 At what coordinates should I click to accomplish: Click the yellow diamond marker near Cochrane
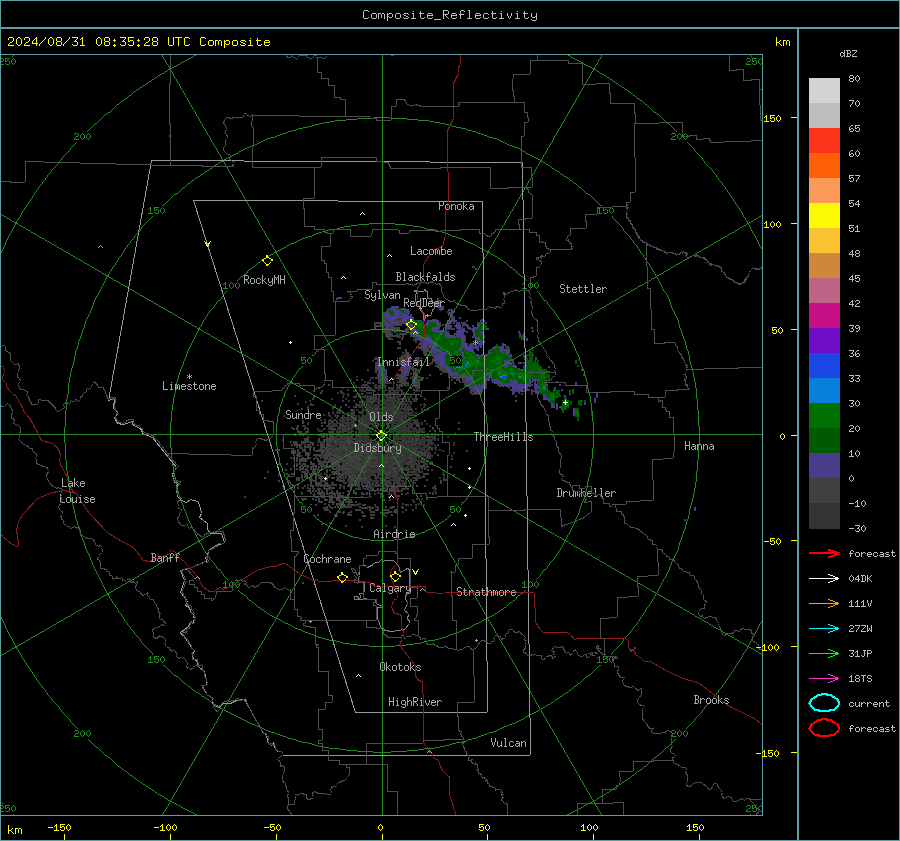point(343,577)
